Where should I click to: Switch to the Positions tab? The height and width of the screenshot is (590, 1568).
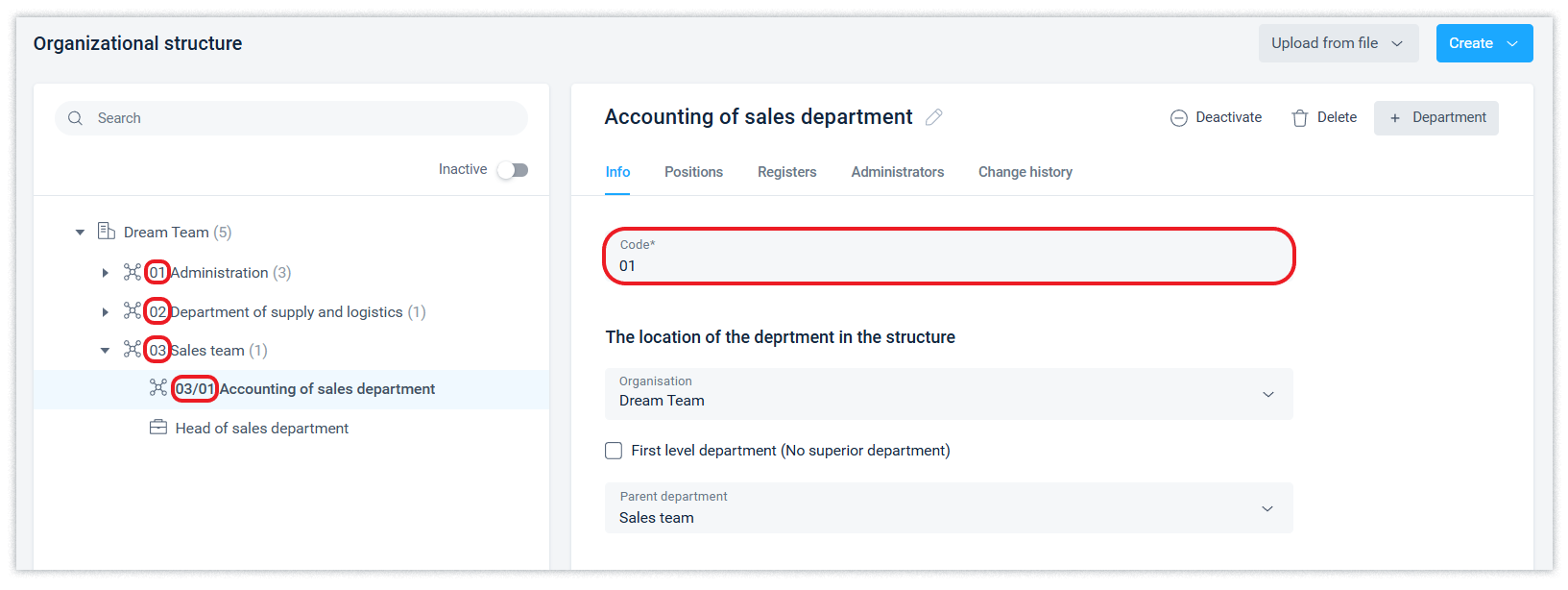(x=693, y=172)
